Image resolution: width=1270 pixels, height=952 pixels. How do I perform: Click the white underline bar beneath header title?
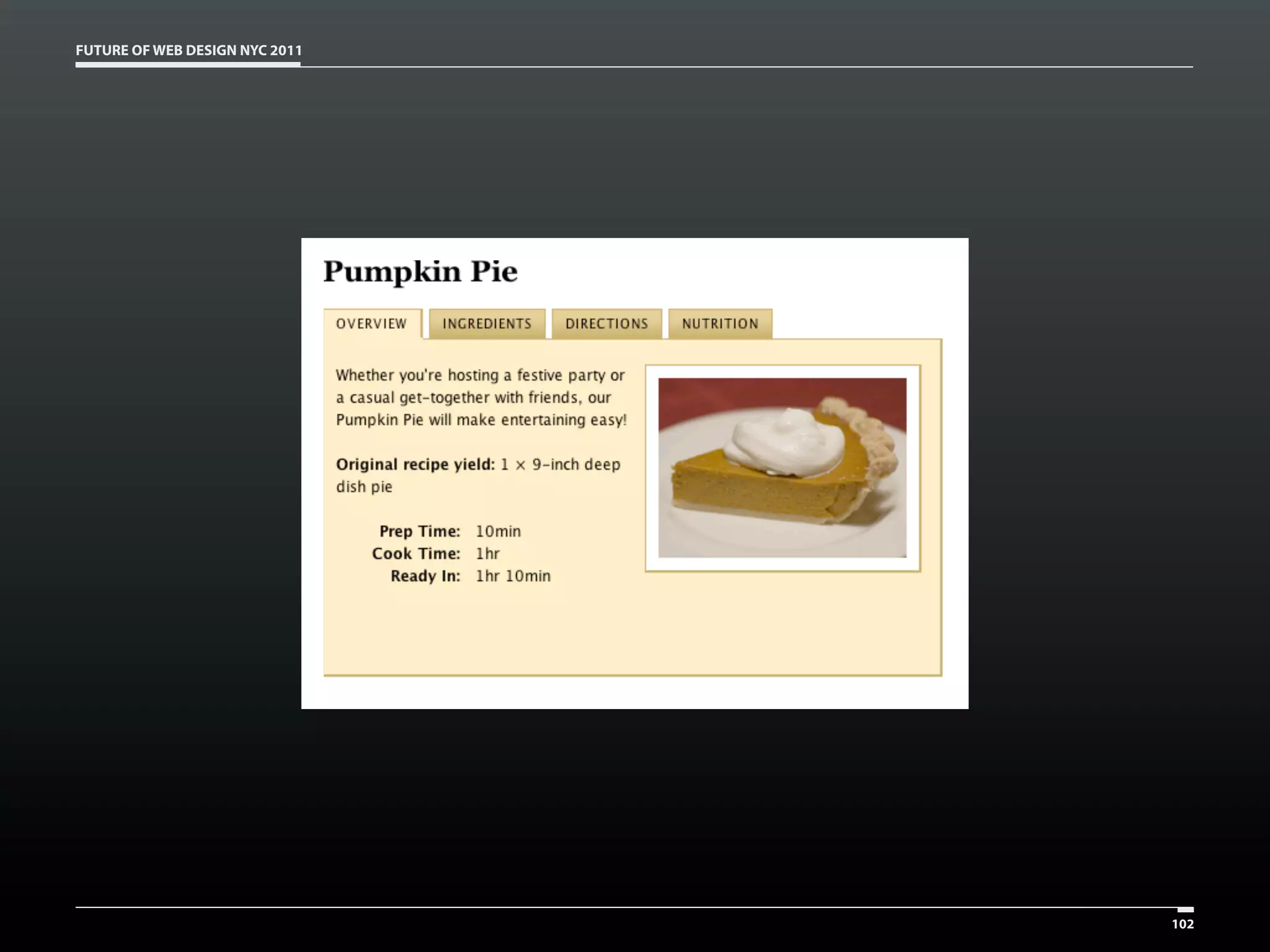click(188, 64)
